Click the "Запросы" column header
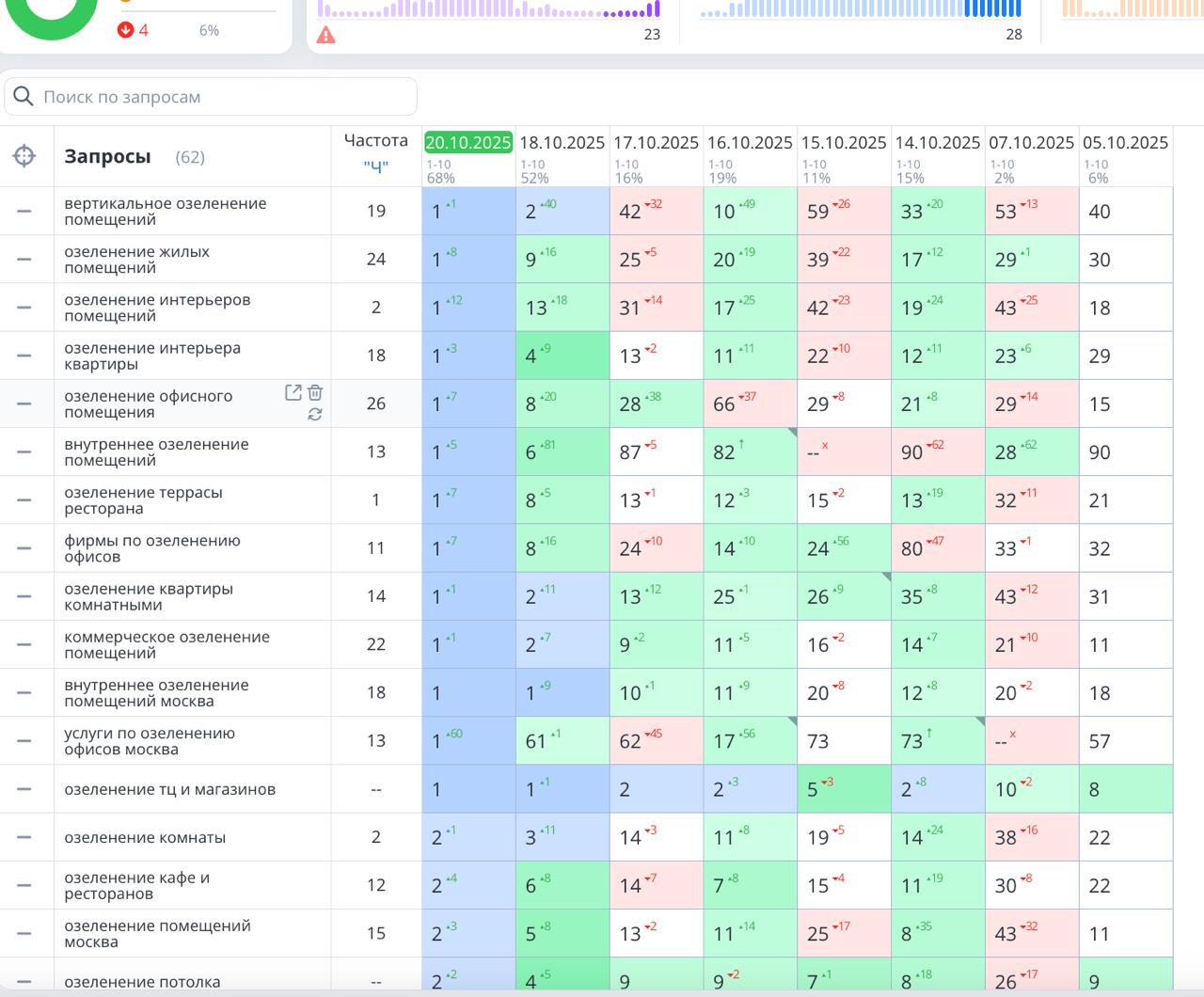Screen dimensions: 1204x997 click(107, 156)
